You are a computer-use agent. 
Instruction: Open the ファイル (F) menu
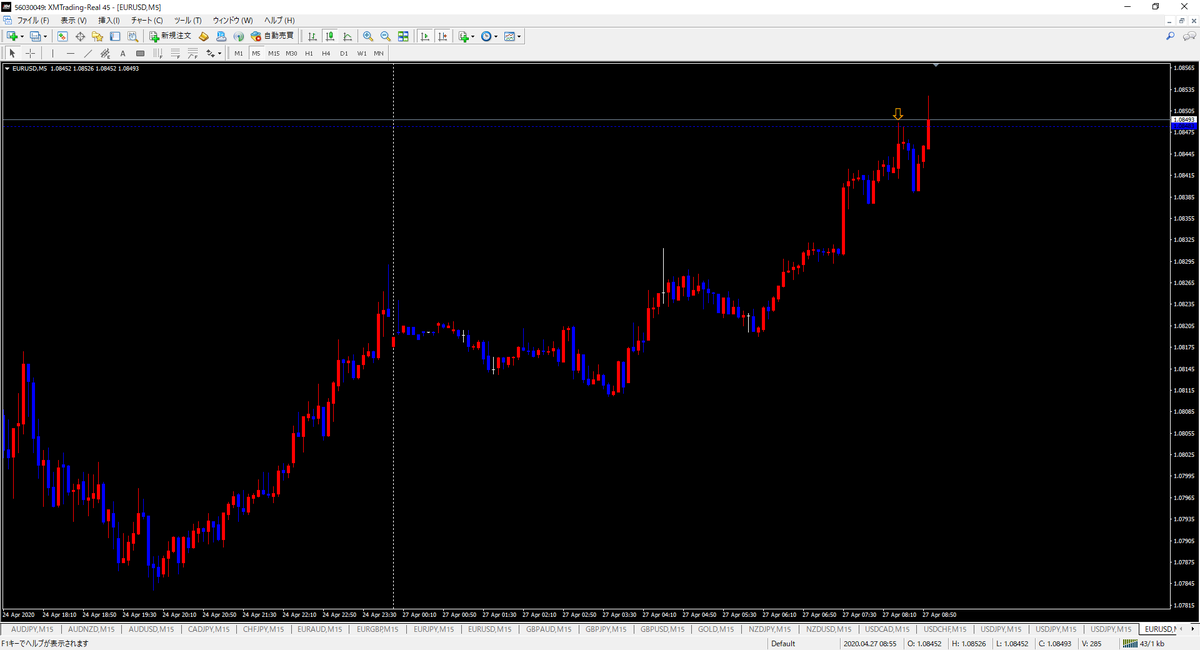coord(33,20)
